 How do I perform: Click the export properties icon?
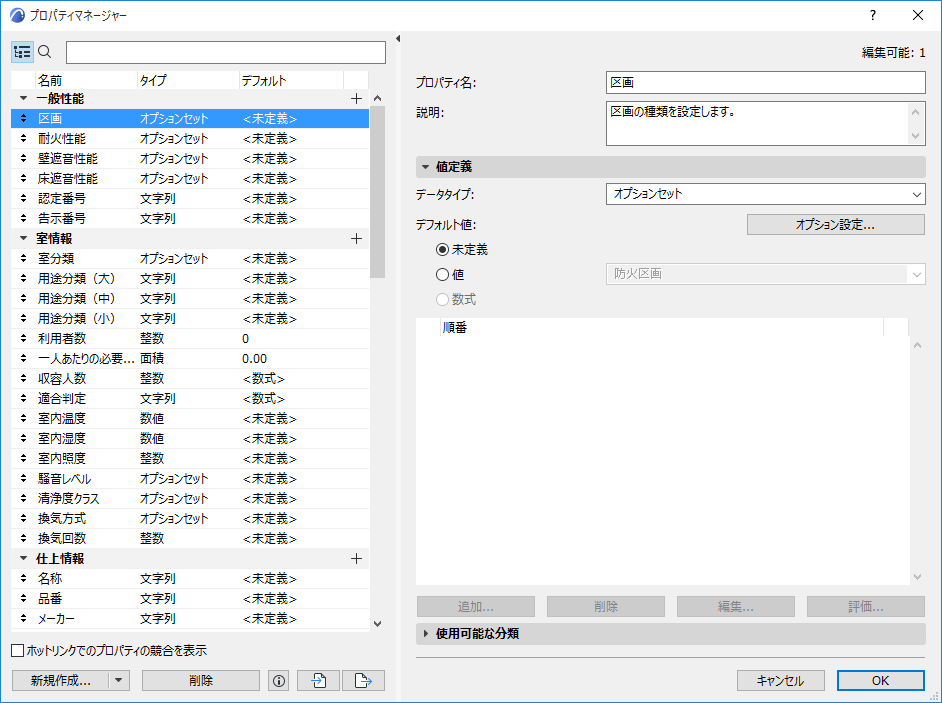coord(363,681)
